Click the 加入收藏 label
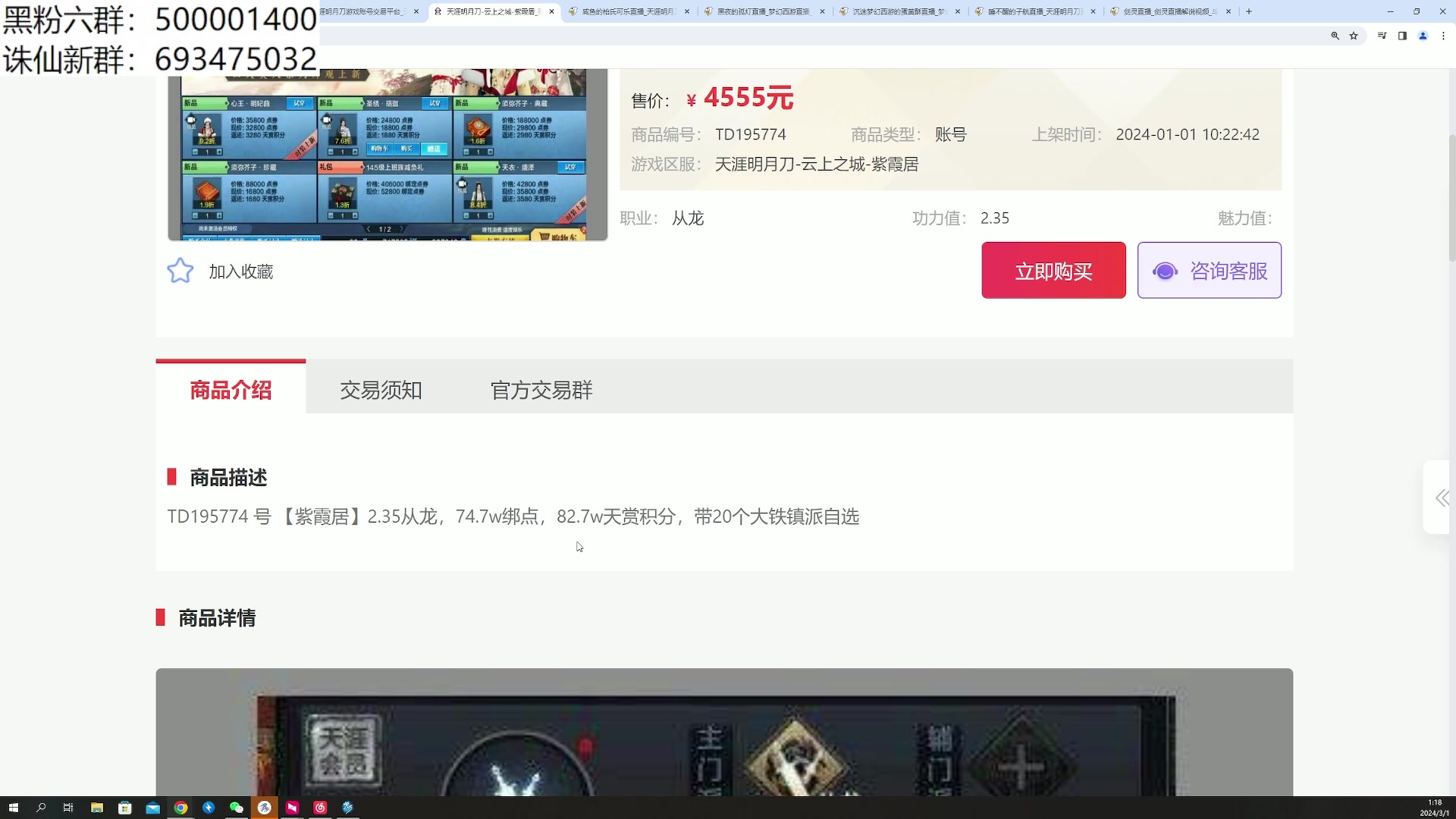1456x819 pixels. point(241,271)
